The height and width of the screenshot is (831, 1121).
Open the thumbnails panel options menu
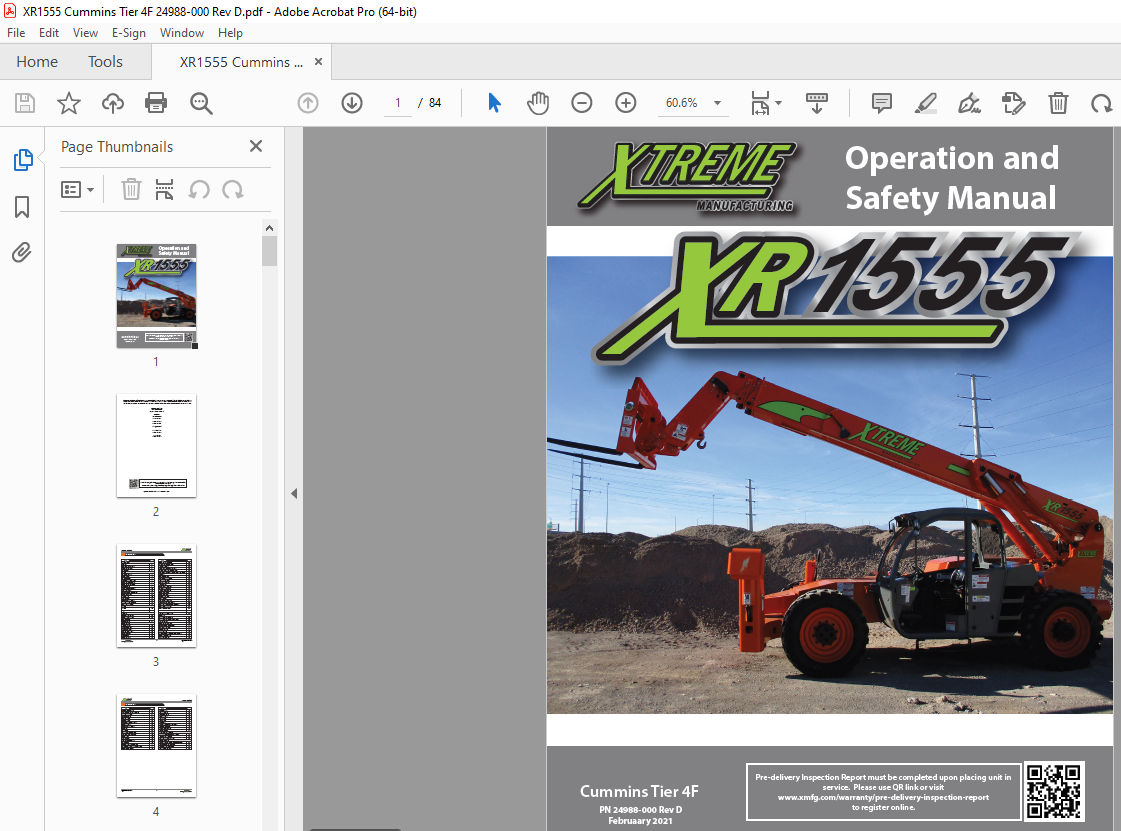(x=77, y=190)
